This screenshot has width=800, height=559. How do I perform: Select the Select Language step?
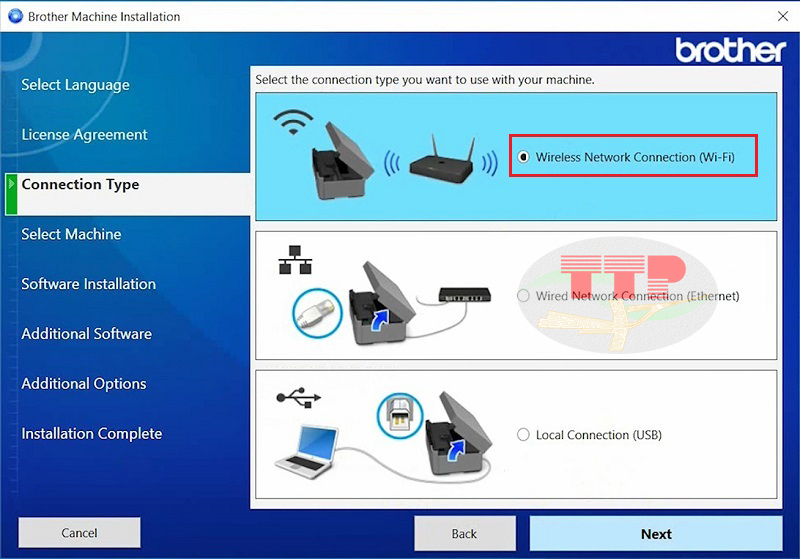tap(76, 85)
